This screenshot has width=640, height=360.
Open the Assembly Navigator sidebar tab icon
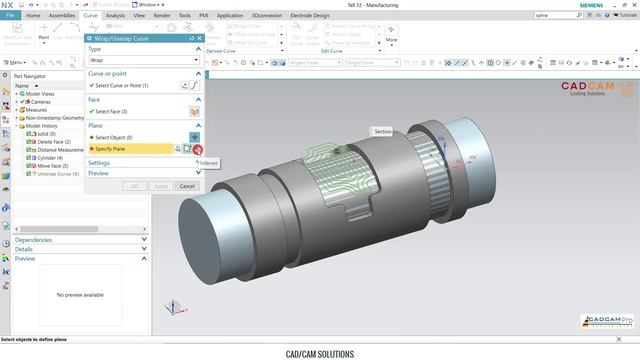(6, 92)
